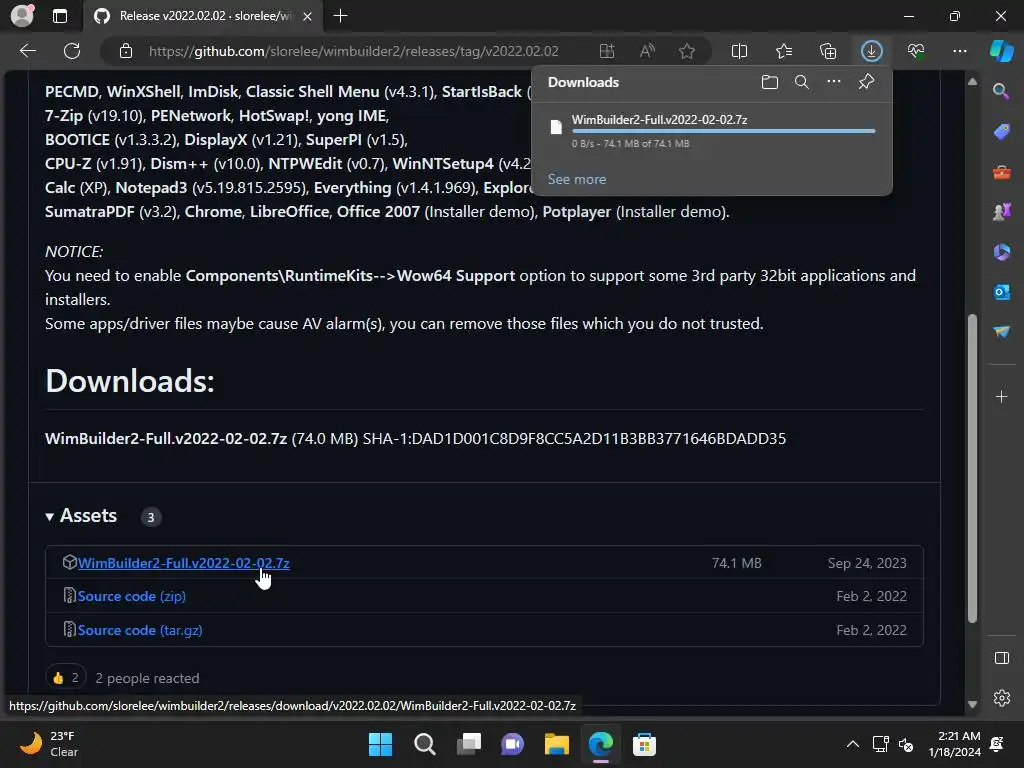Download Source code (zip)
This screenshot has height=768, width=1024.
(x=131, y=596)
